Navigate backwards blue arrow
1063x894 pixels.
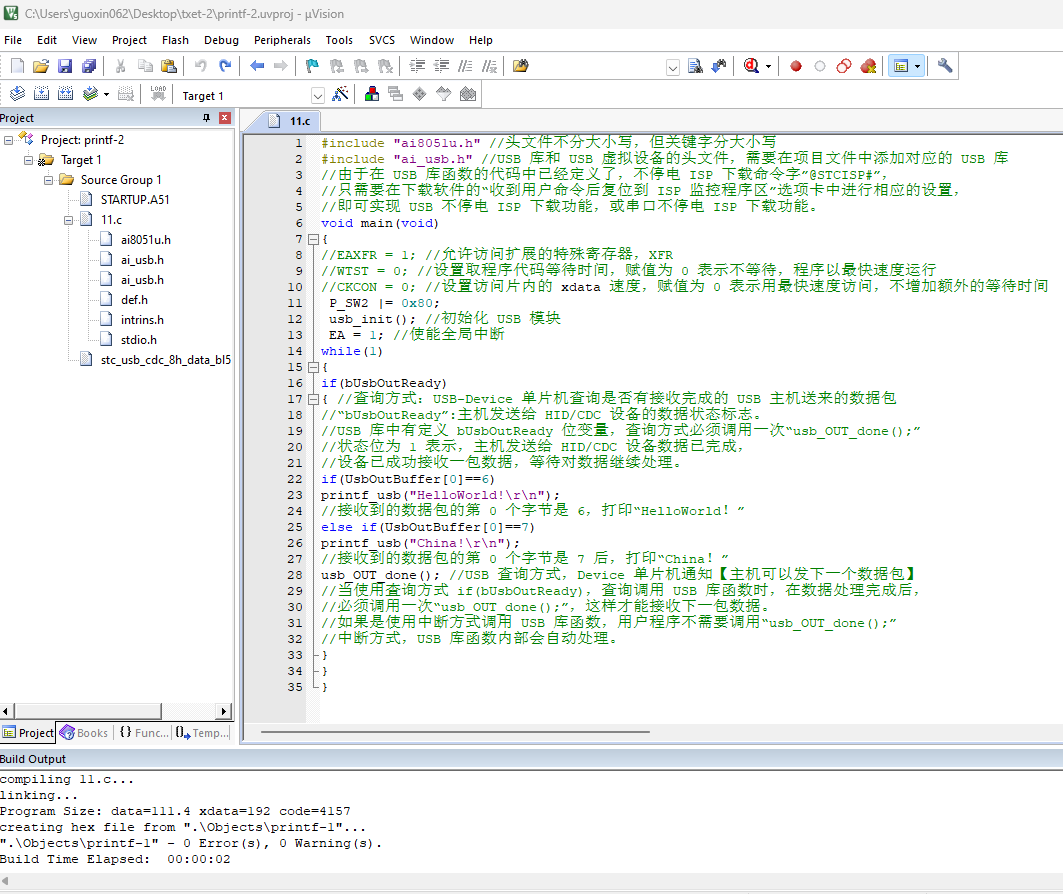[x=257, y=66]
